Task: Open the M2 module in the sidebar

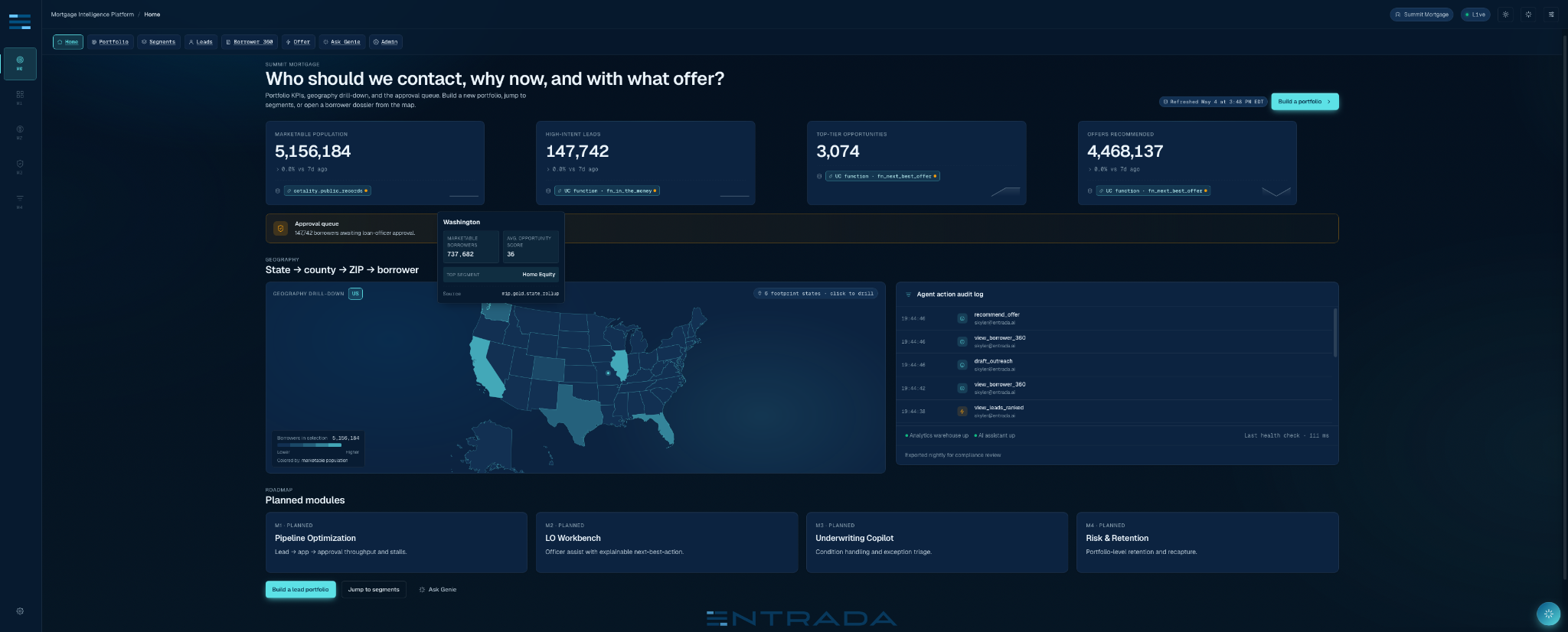Action: tap(20, 132)
